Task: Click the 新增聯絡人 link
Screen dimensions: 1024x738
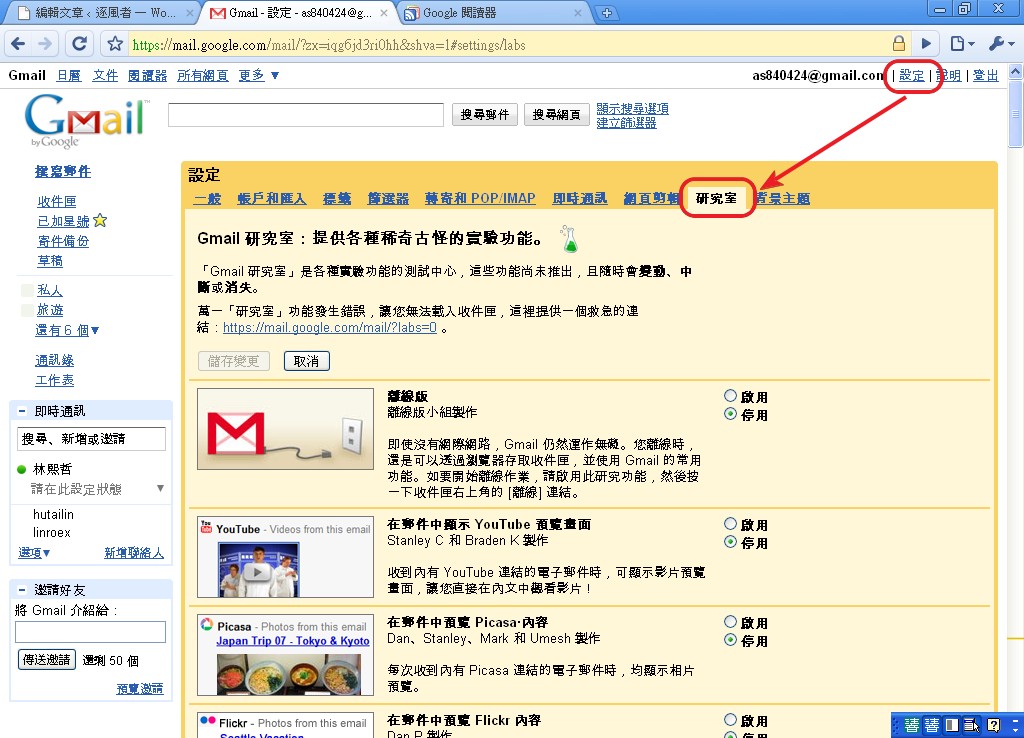Action: click(134, 553)
